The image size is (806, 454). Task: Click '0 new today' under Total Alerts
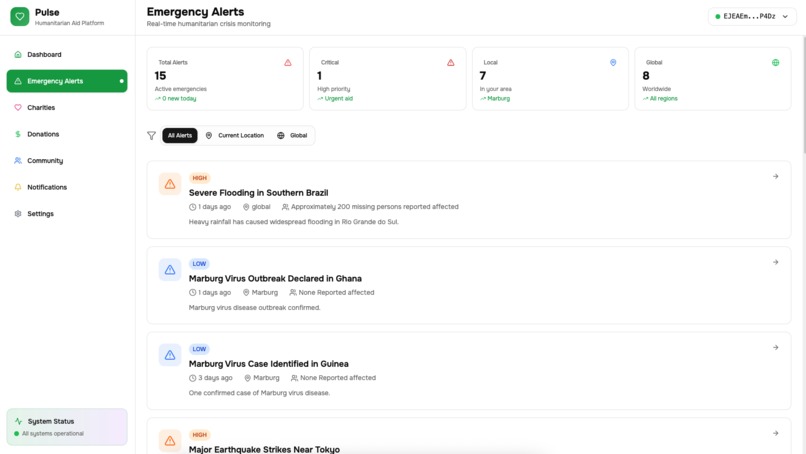click(179, 99)
